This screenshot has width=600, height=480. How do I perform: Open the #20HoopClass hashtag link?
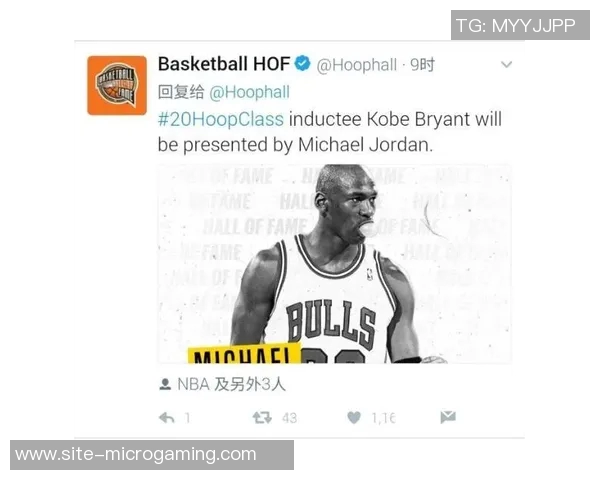[221, 119]
